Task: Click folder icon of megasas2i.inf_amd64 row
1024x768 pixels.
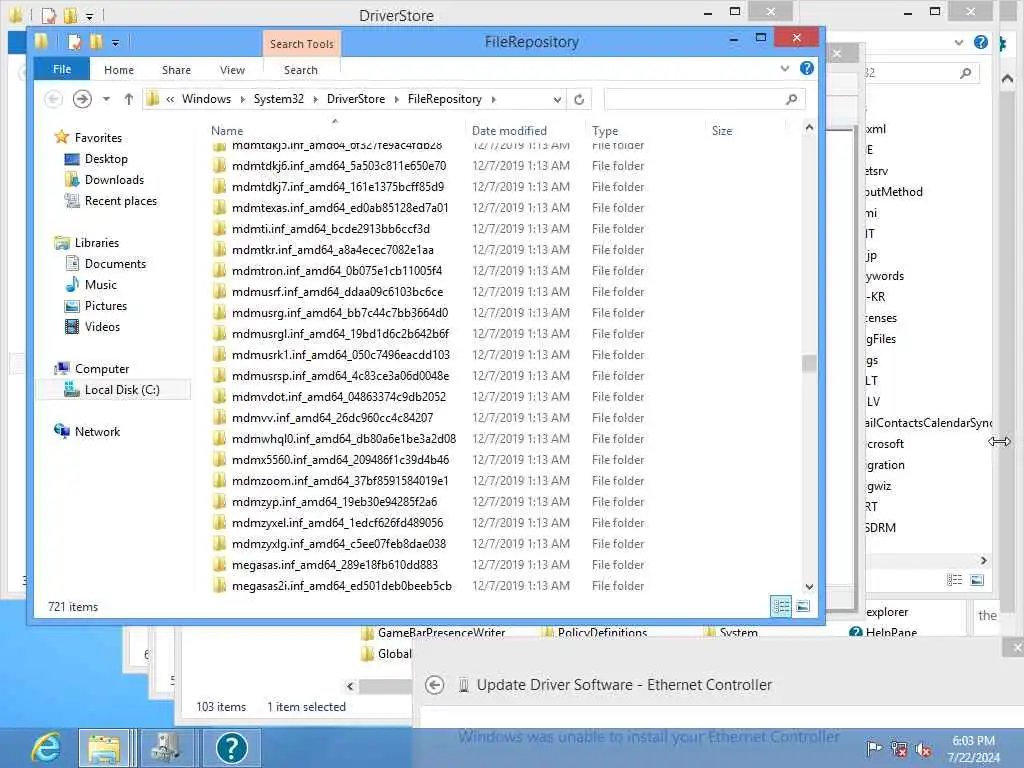Action: (219, 586)
